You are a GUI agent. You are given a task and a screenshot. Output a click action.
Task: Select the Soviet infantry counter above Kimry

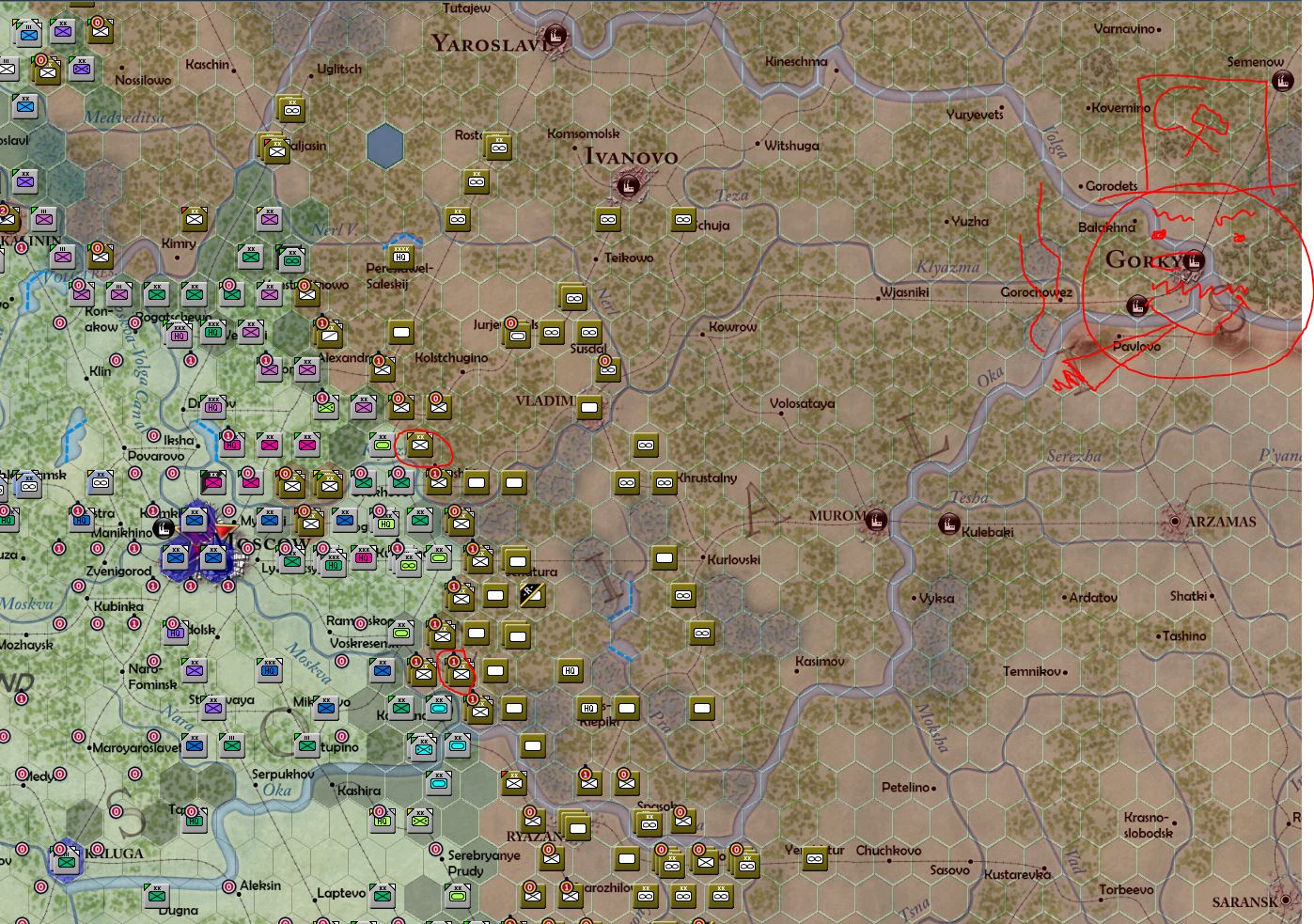point(195,218)
